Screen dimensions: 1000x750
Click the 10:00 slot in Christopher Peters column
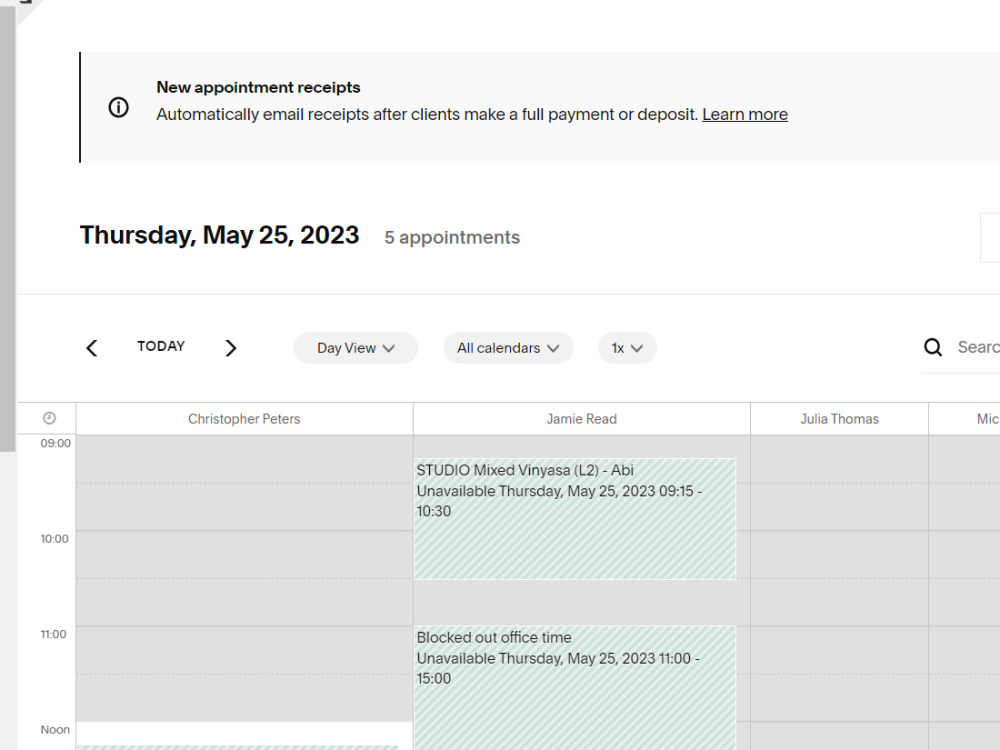pos(244,554)
